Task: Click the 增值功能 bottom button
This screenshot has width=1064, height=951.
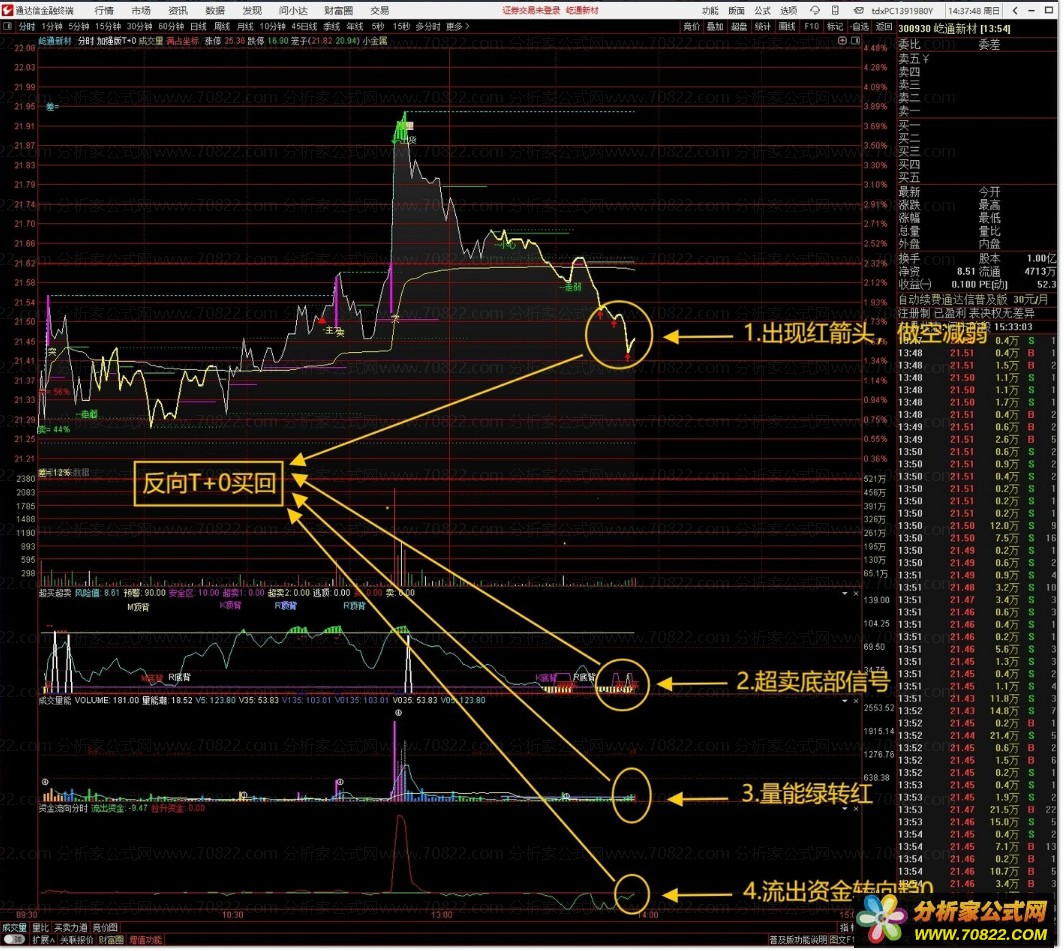Action: pyautogui.click(x=146, y=940)
